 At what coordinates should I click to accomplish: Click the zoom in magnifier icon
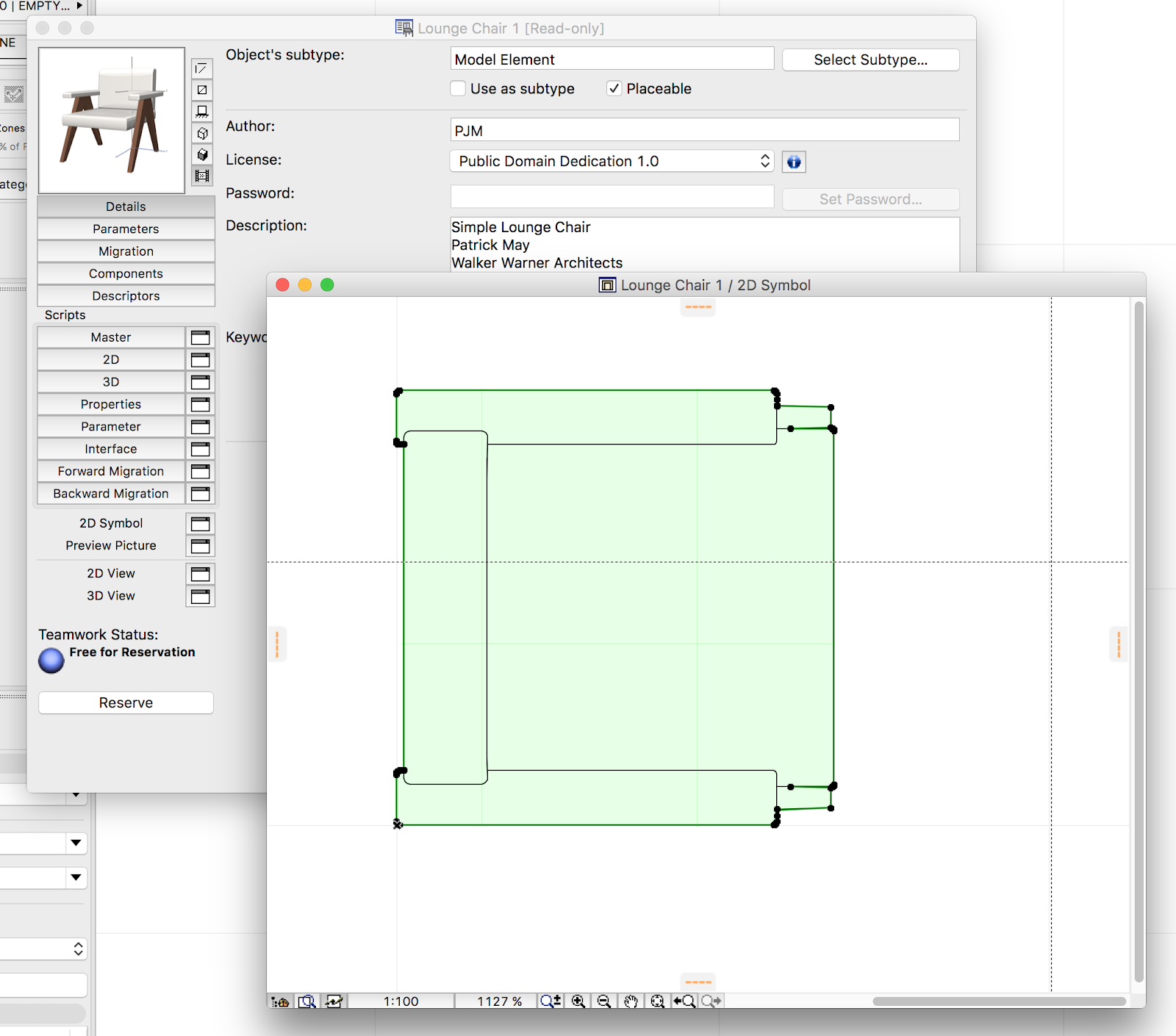coord(578,1001)
